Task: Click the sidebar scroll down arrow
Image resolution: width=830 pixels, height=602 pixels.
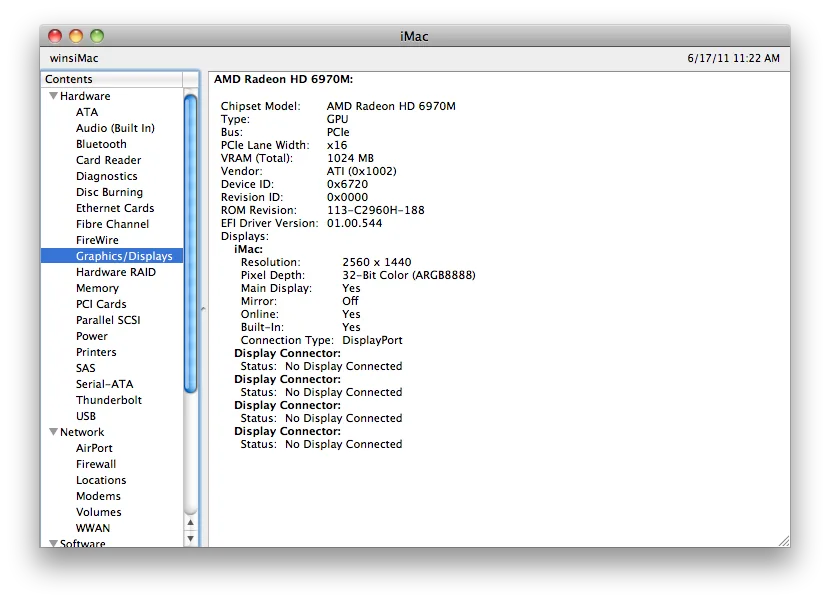Action: [x=191, y=538]
